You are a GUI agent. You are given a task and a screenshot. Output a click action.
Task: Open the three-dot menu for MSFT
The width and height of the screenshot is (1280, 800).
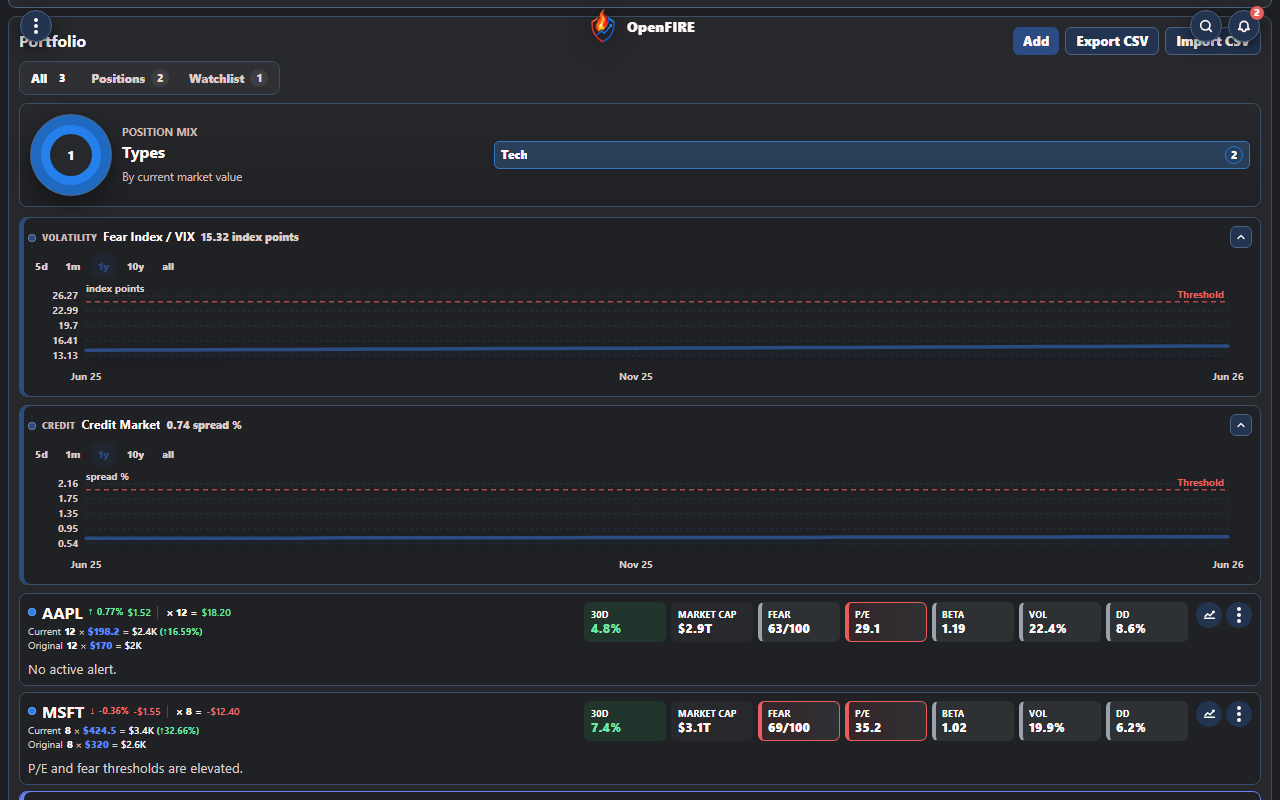click(1239, 714)
